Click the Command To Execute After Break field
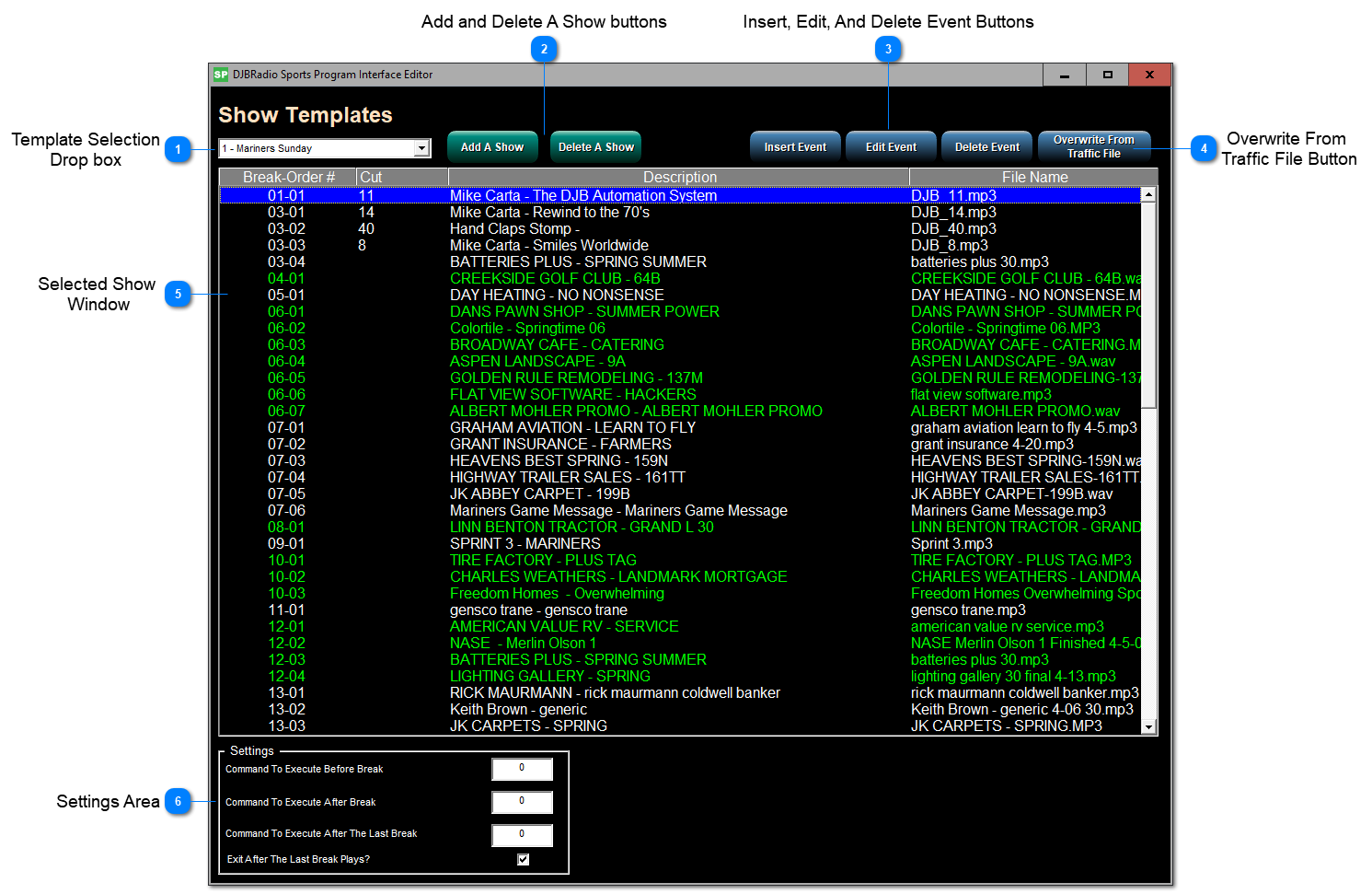 (x=522, y=802)
